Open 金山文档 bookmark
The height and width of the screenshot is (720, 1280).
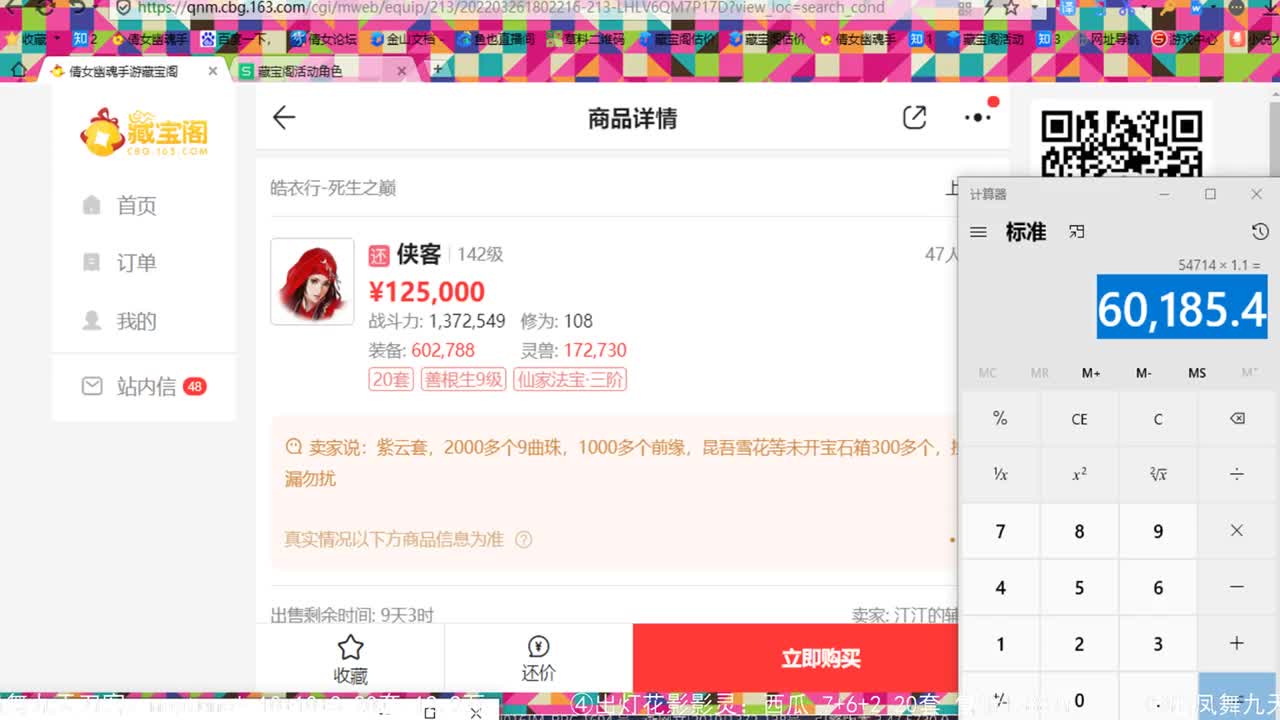tap(403, 40)
